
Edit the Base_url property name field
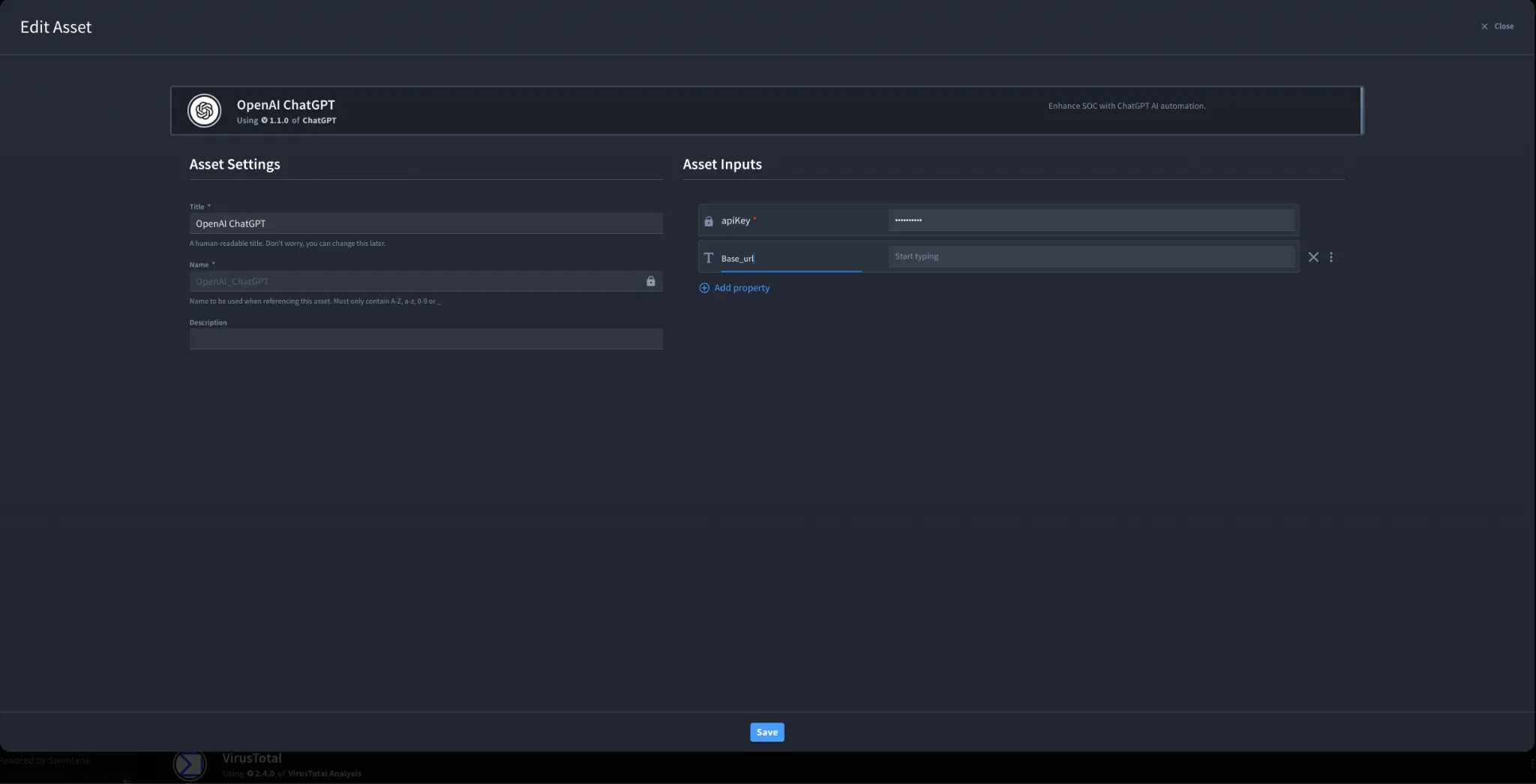click(x=791, y=259)
